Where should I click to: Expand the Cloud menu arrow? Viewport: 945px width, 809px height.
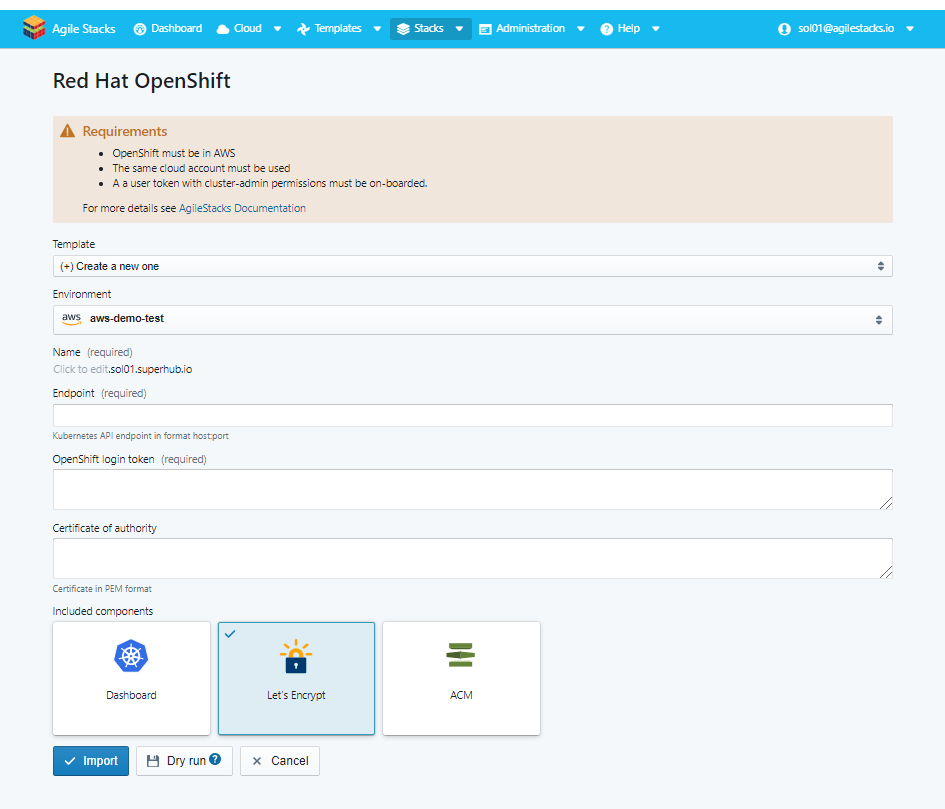(x=277, y=29)
